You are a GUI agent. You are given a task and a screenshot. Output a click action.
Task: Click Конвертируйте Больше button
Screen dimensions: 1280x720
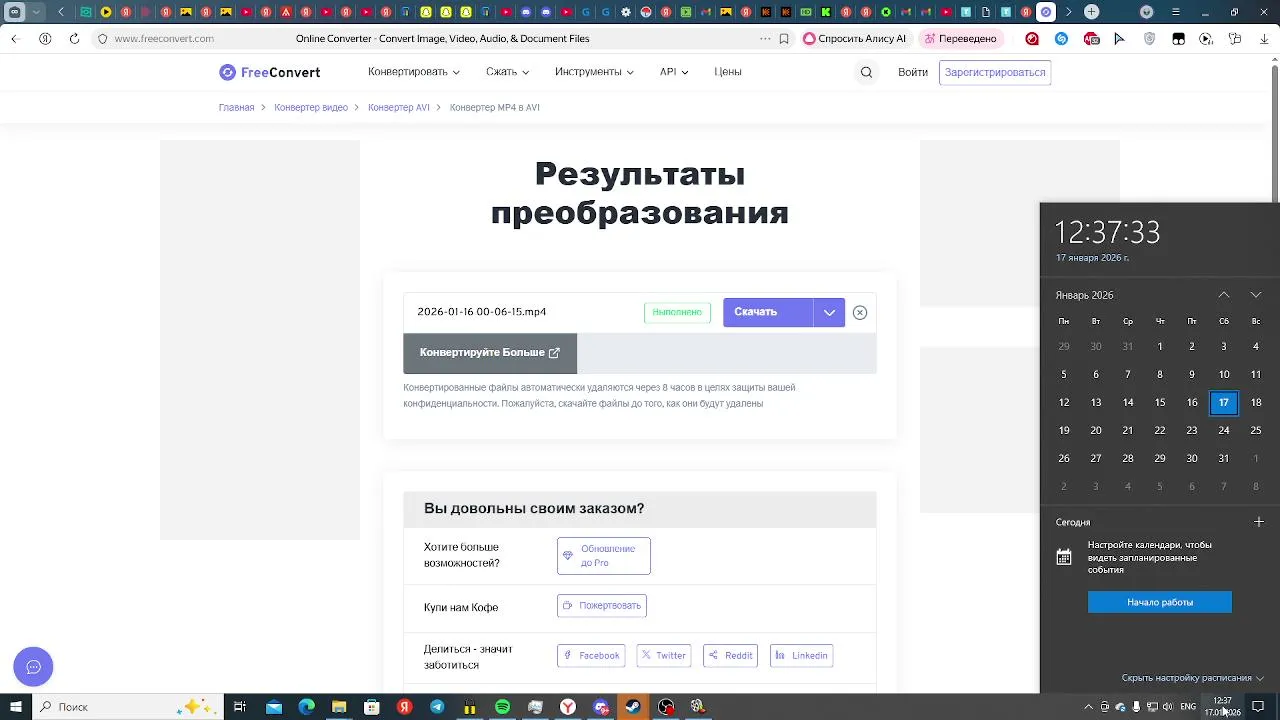point(490,353)
